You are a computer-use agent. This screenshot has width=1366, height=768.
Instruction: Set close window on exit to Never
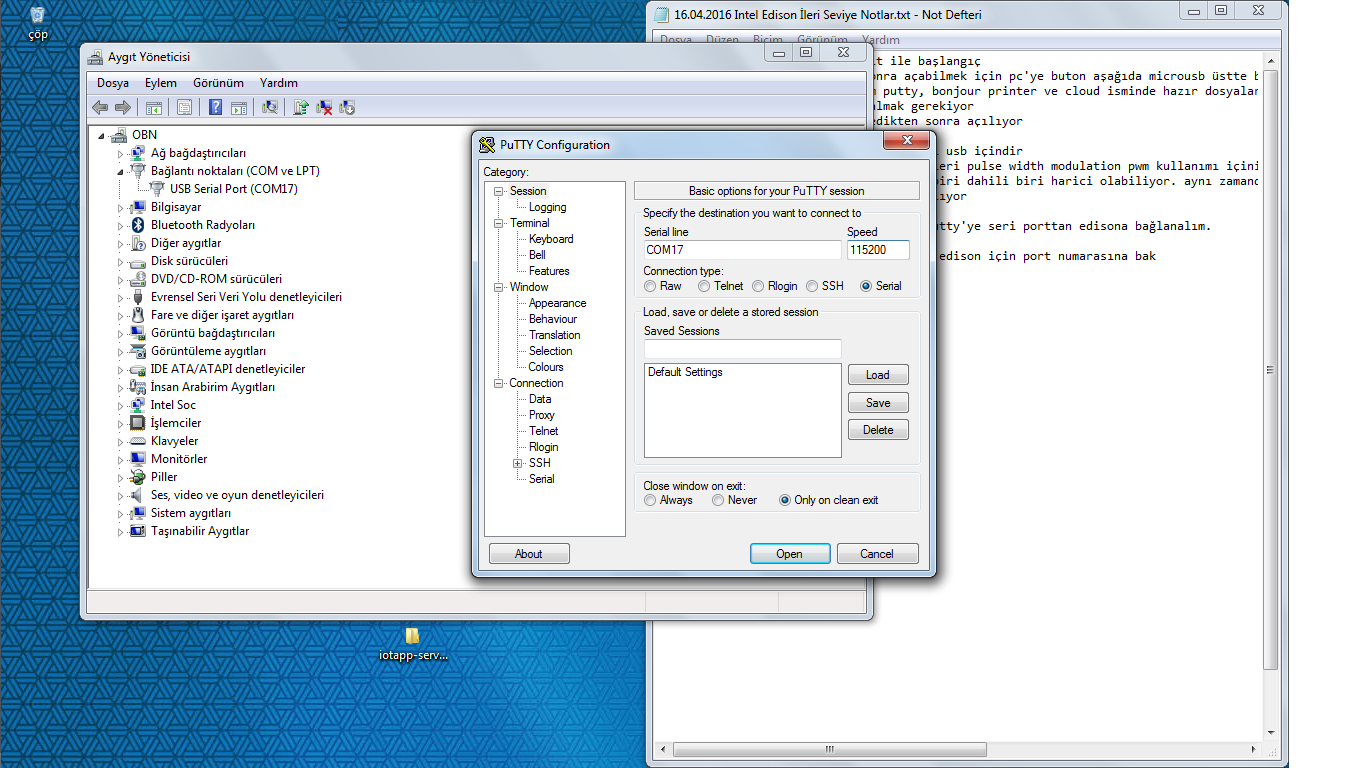[x=718, y=500]
